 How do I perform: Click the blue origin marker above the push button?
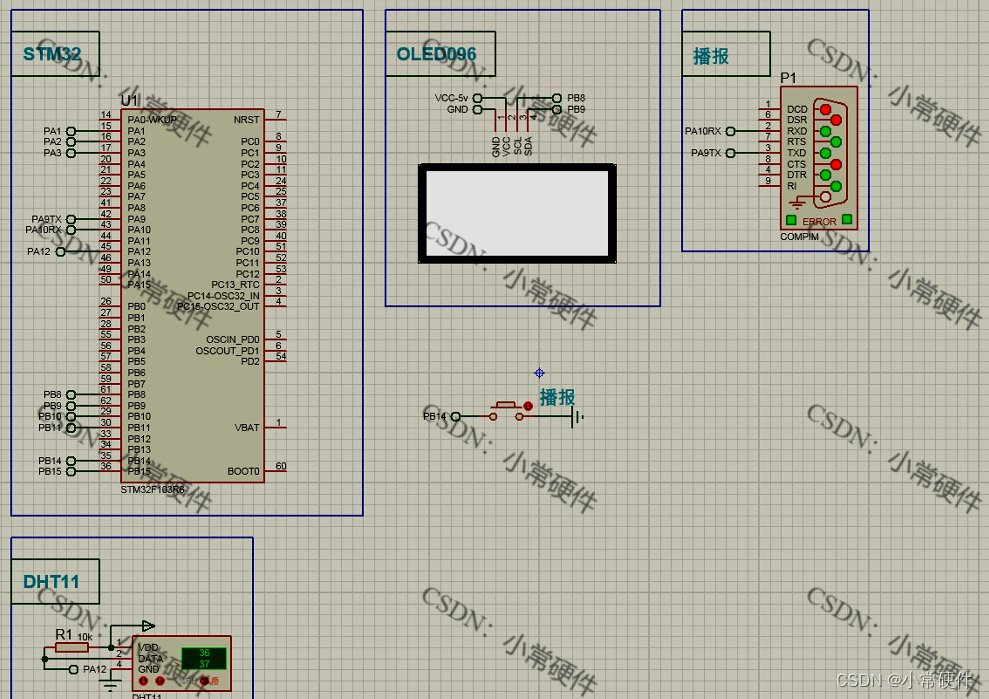[539, 373]
